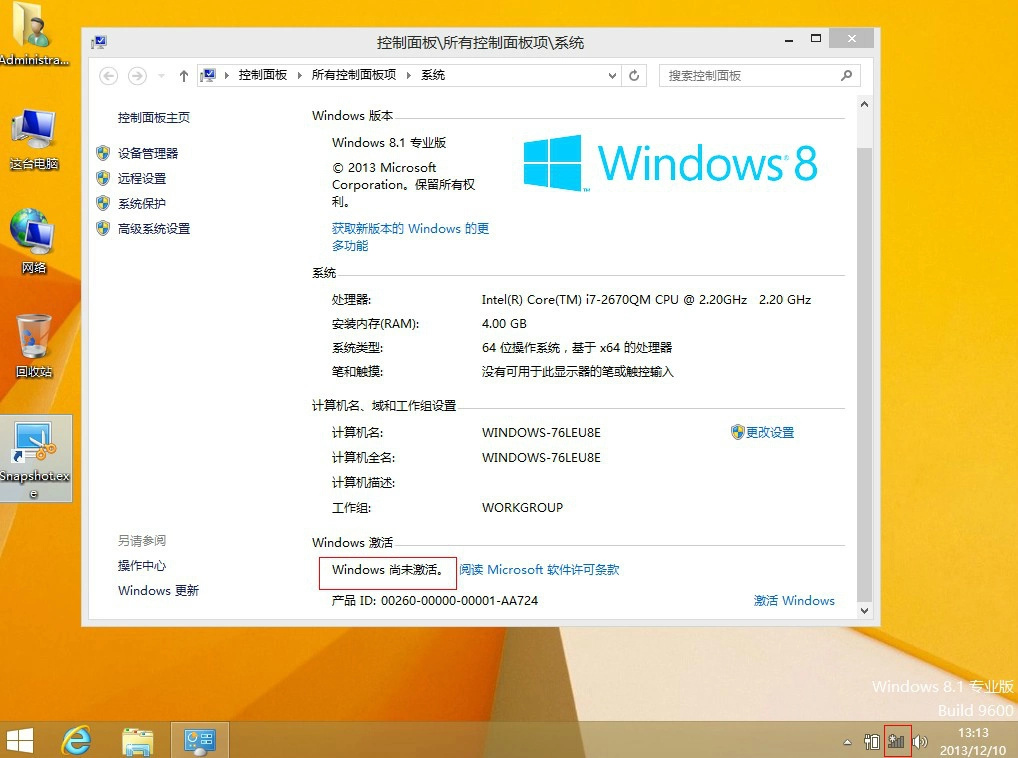Screen dimensions: 1018x758
Task: Refresh the page using the refresh icon
Action: click(634, 75)
